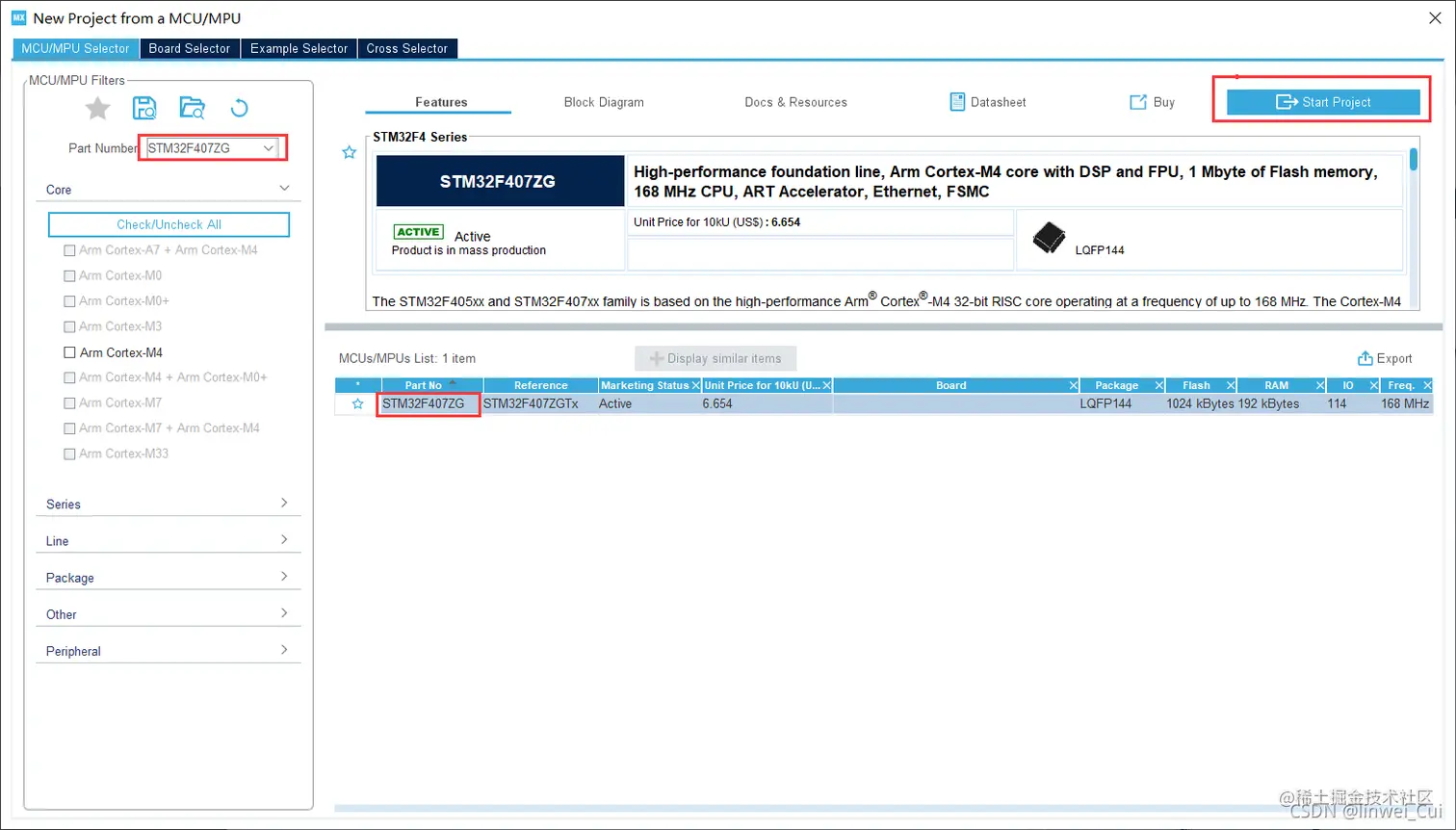The width and height of the screenshot is (1456, 830).
Task: Open the Part Number dropdown arrow
Action: point(269,148)
